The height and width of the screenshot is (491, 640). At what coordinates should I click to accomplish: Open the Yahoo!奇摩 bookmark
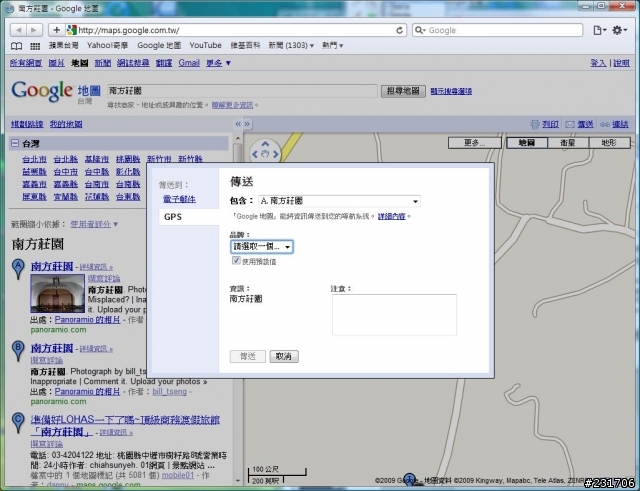click(x=107, y=45)
